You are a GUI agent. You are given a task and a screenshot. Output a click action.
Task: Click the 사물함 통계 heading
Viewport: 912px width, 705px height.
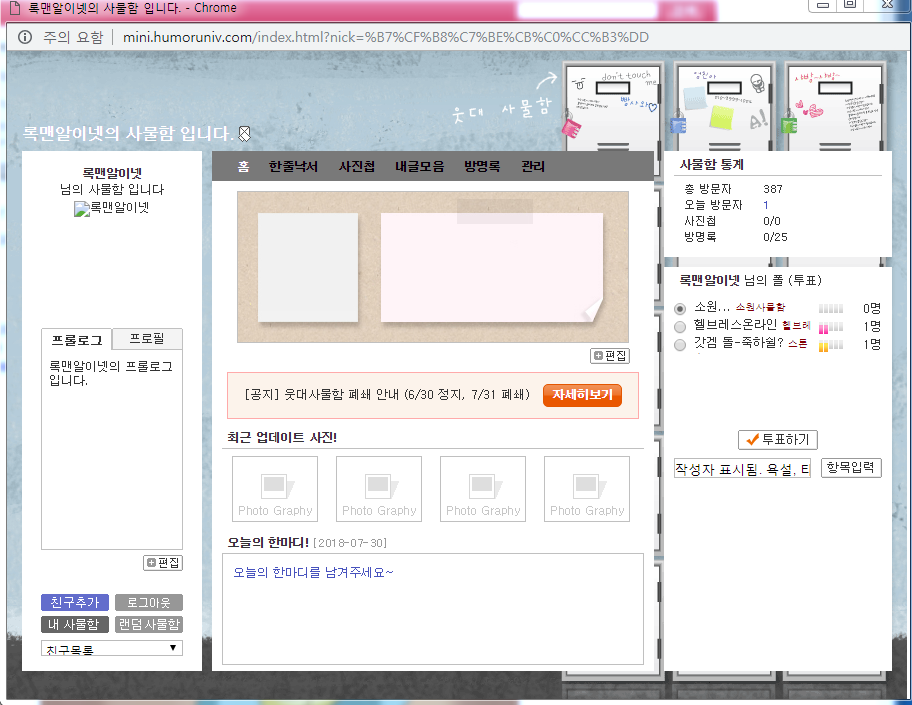click(x=711, y=165)
